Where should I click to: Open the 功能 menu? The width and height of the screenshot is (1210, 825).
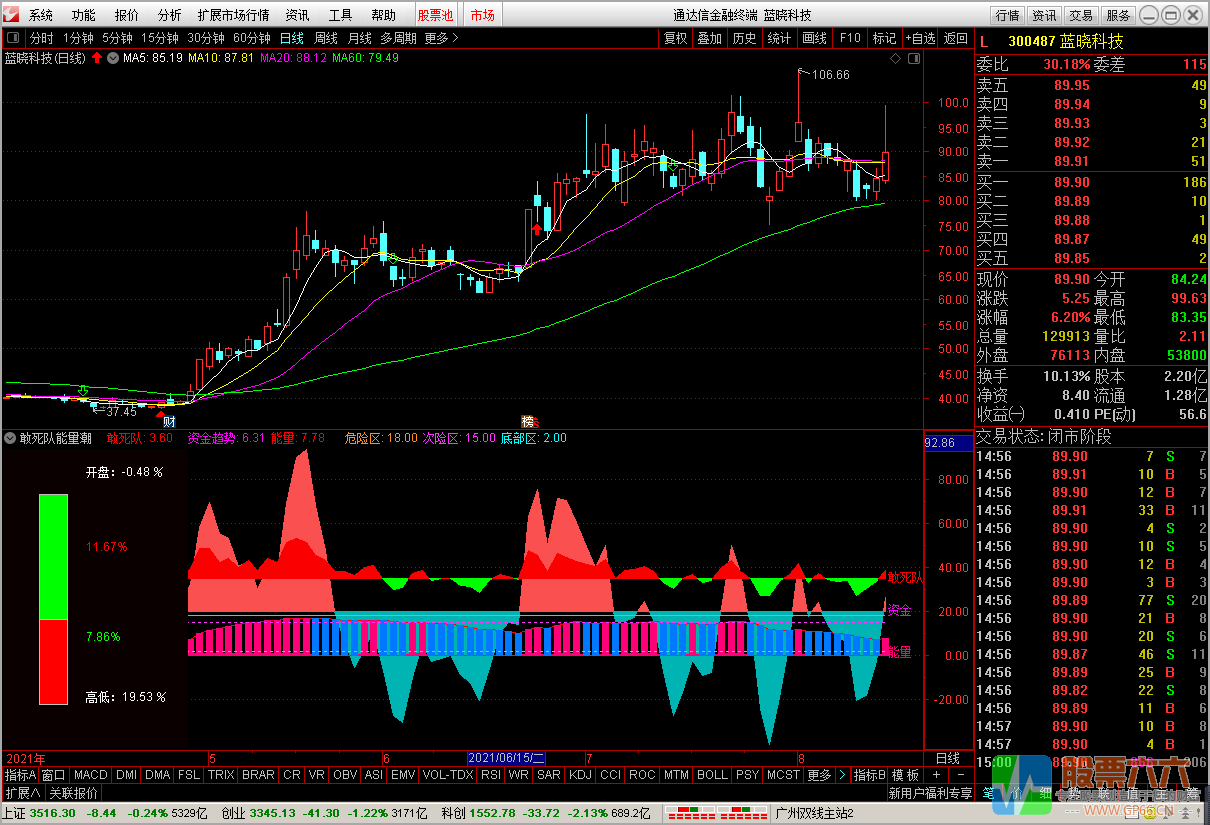(x=84, y=15)
